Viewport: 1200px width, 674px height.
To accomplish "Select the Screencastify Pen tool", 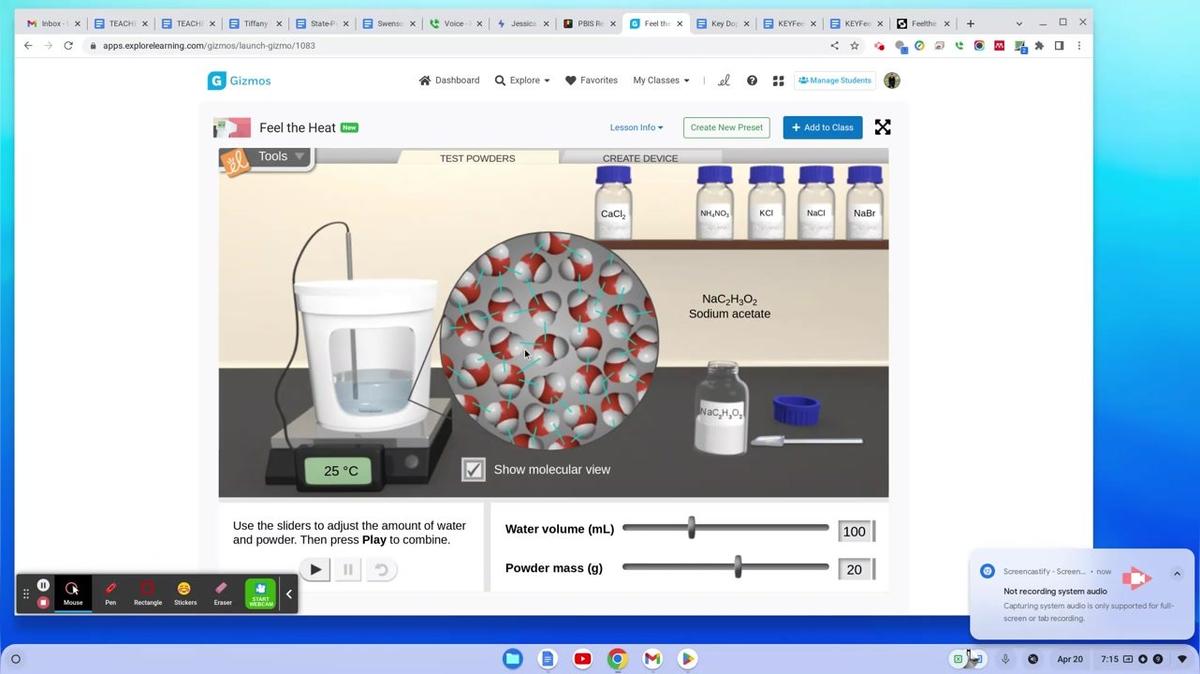I will tap(110, 592).
